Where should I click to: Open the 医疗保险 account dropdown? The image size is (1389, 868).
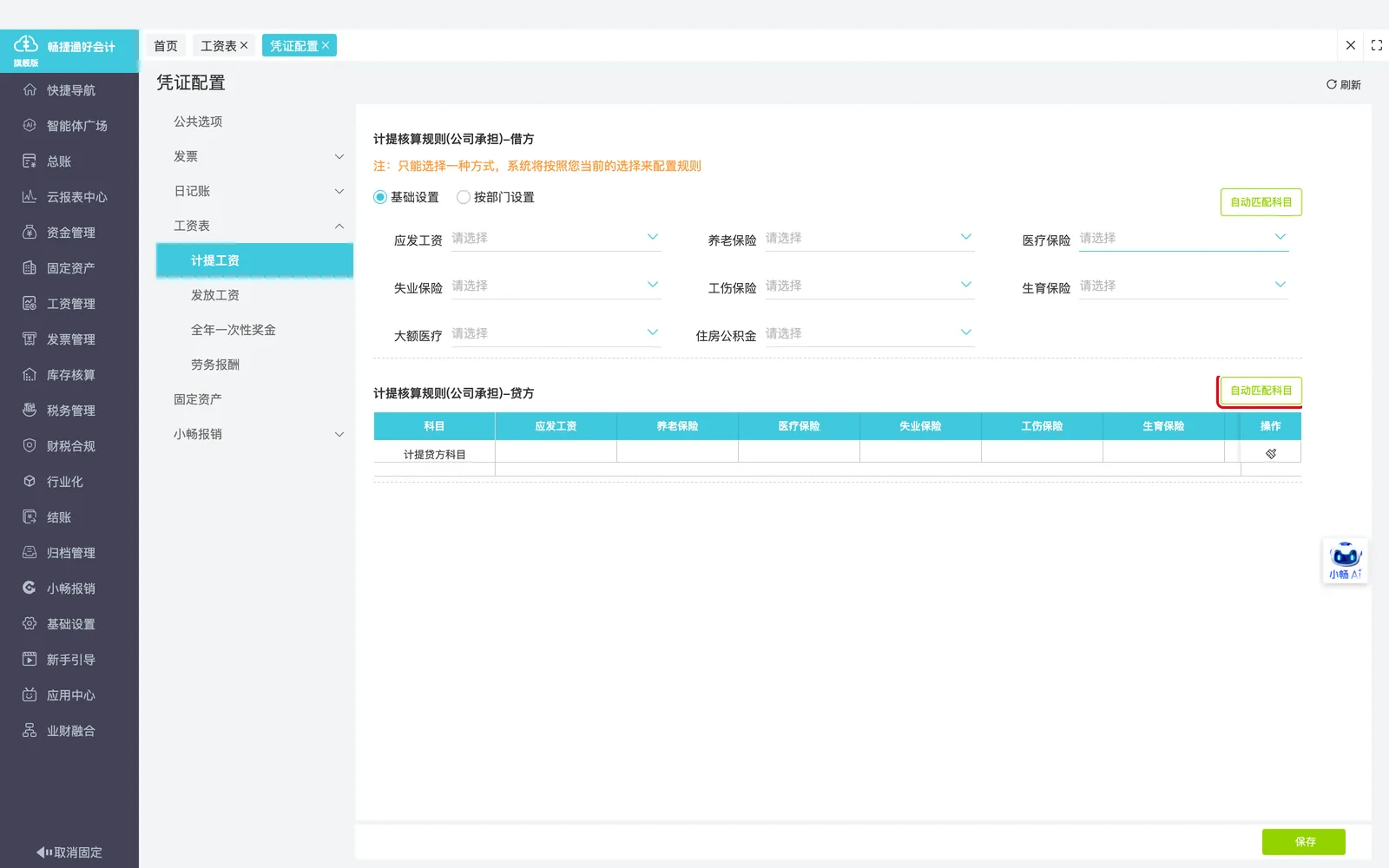click(1183, 239)
